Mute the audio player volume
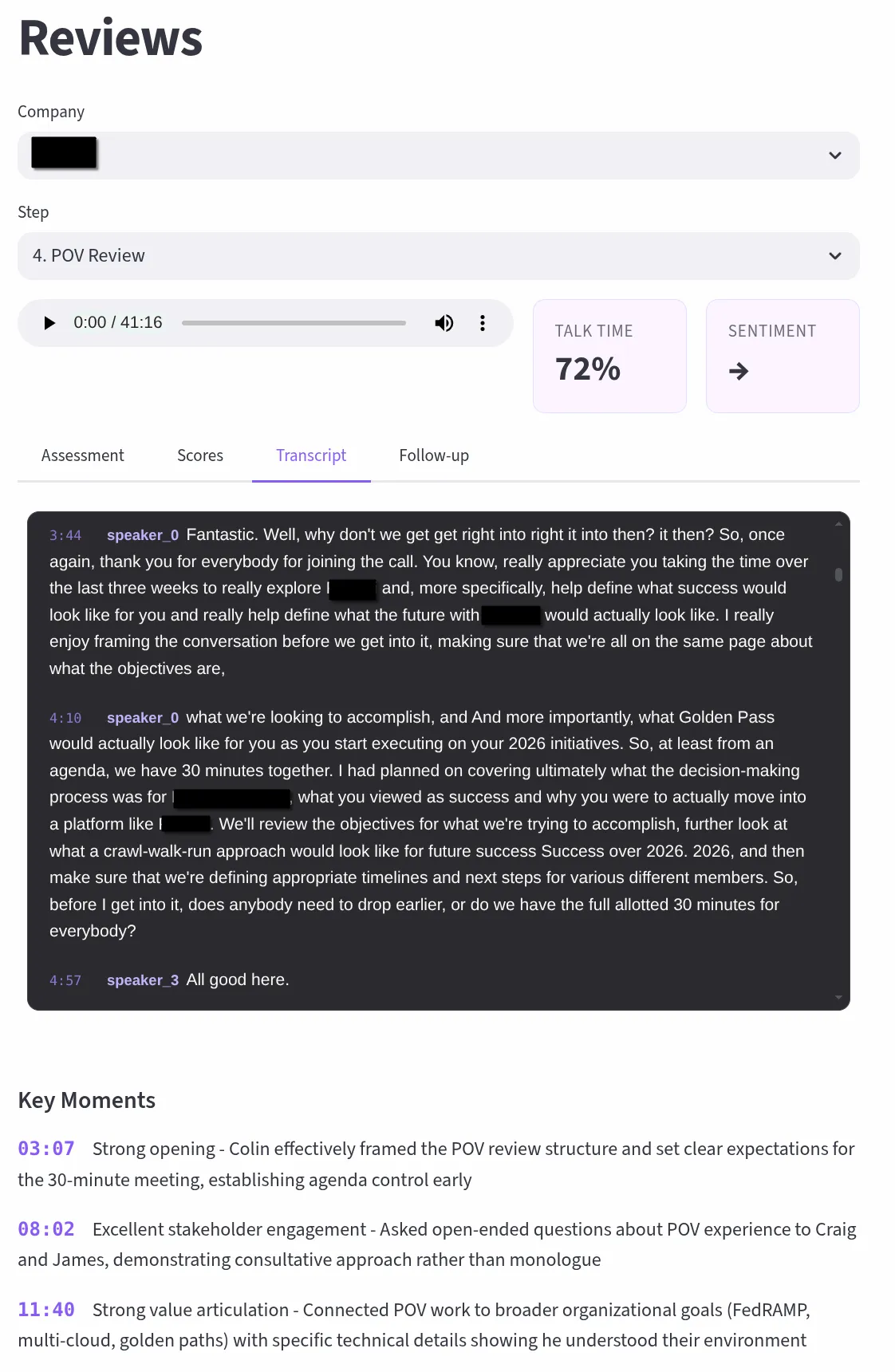 [444, 323]
